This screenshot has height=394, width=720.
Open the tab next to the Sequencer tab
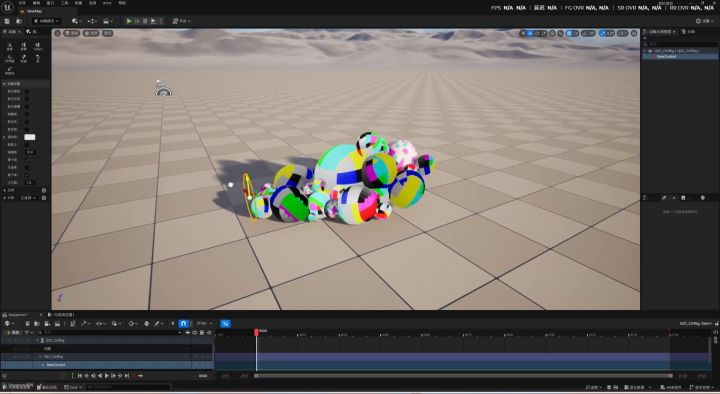[x=62, y=315]
